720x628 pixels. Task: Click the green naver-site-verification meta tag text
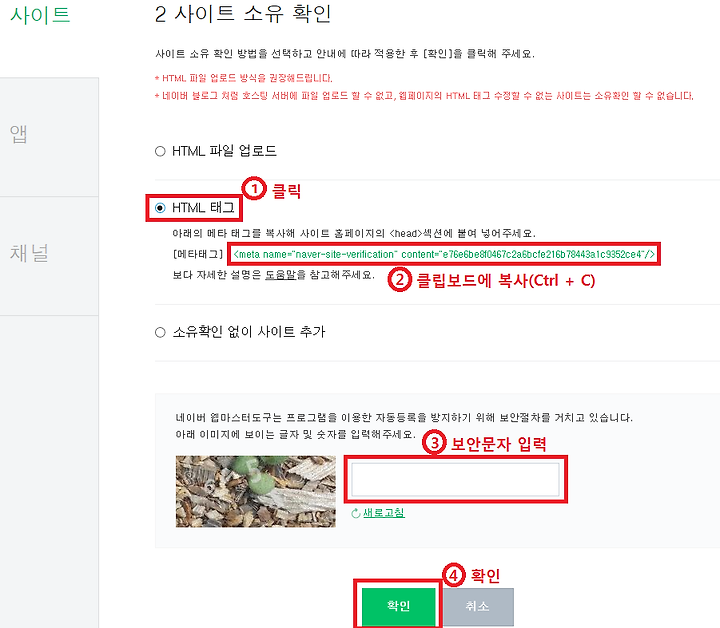(x=444, y=254)
